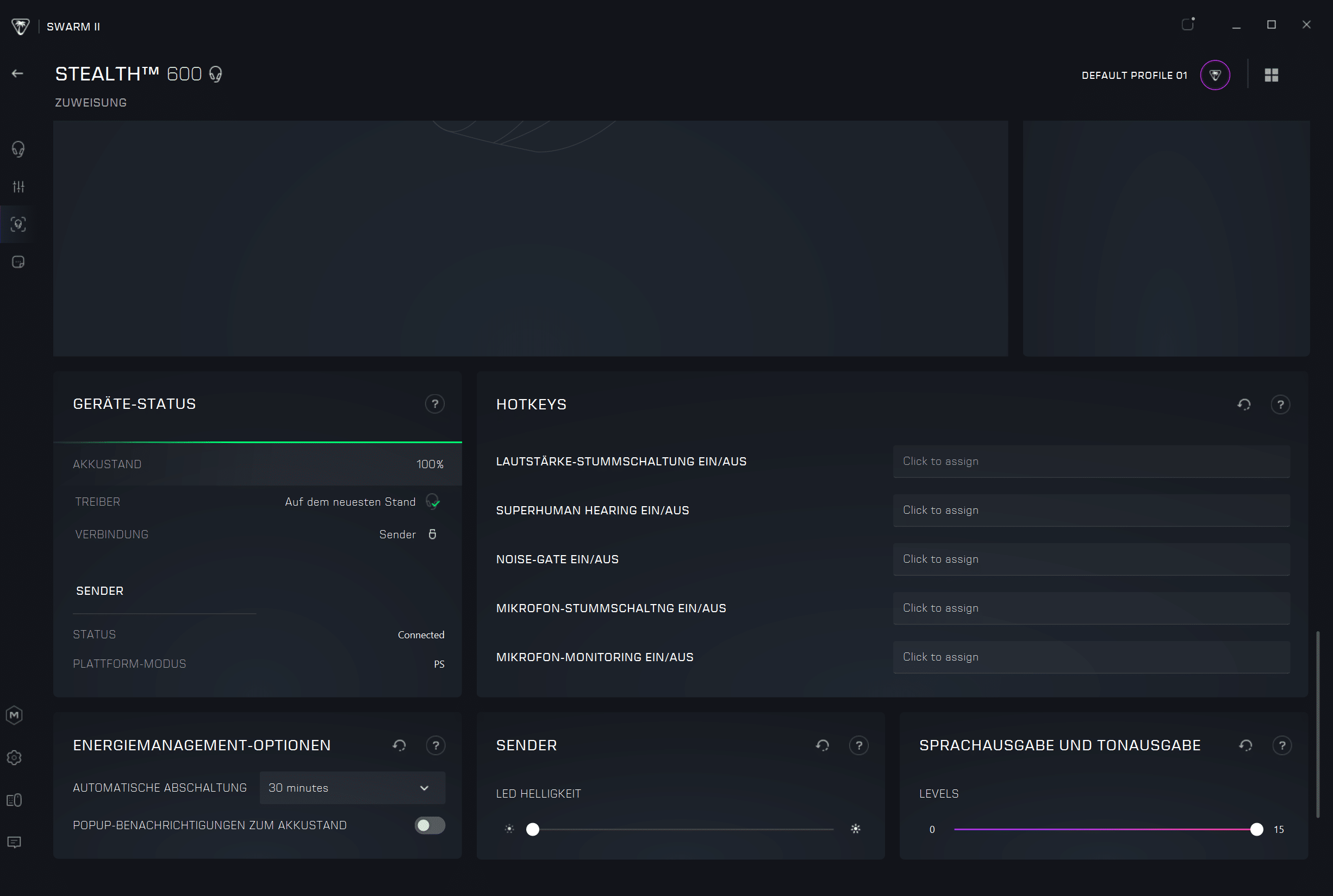Open help for Geräte-Status panel
The height and width of the screenshot is (896, 1333).
click(435, 404)
